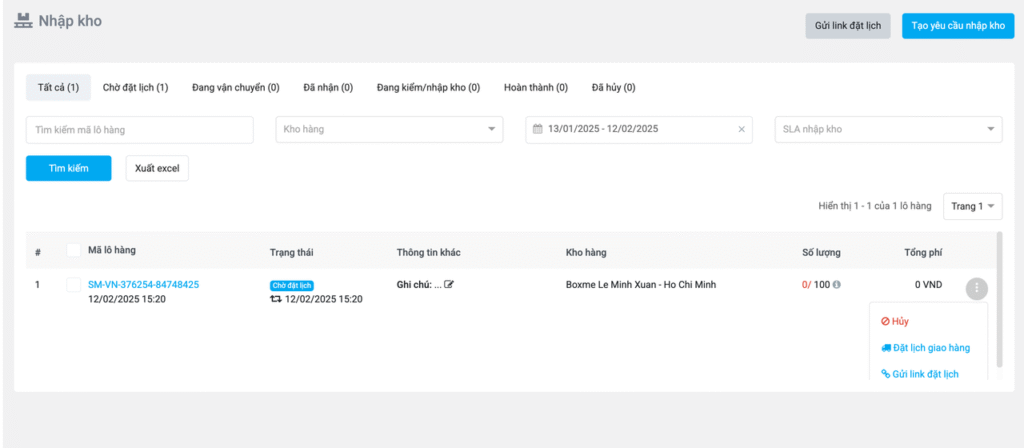The width and height of the screenshot is (1024, 448).
Task: Click the Hiển thị 1 - 1 của 1 lô hàng text
Action: click(874, 206)
